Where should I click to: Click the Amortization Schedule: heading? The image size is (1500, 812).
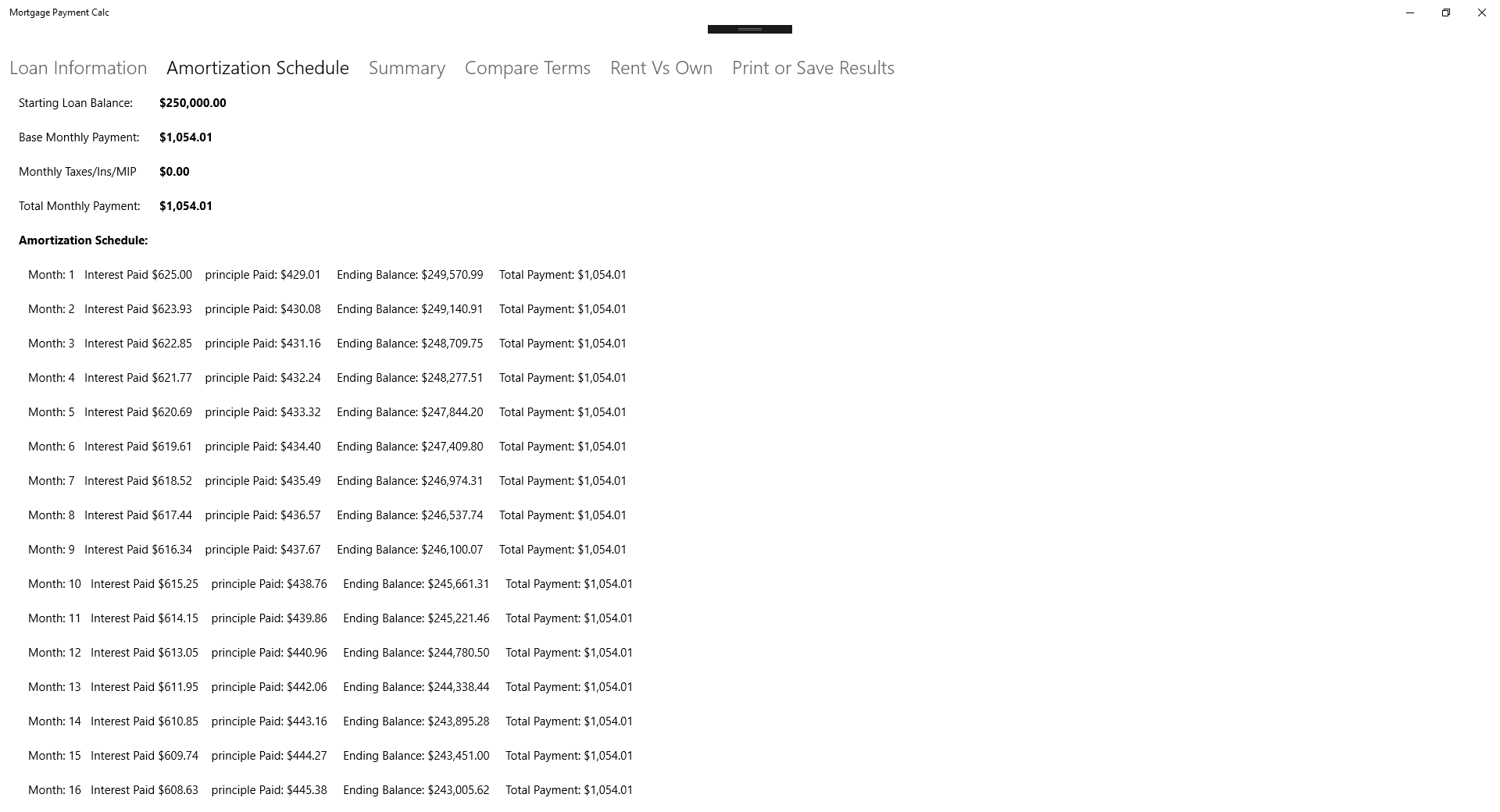pyautogui.click(x=84, y=240)
